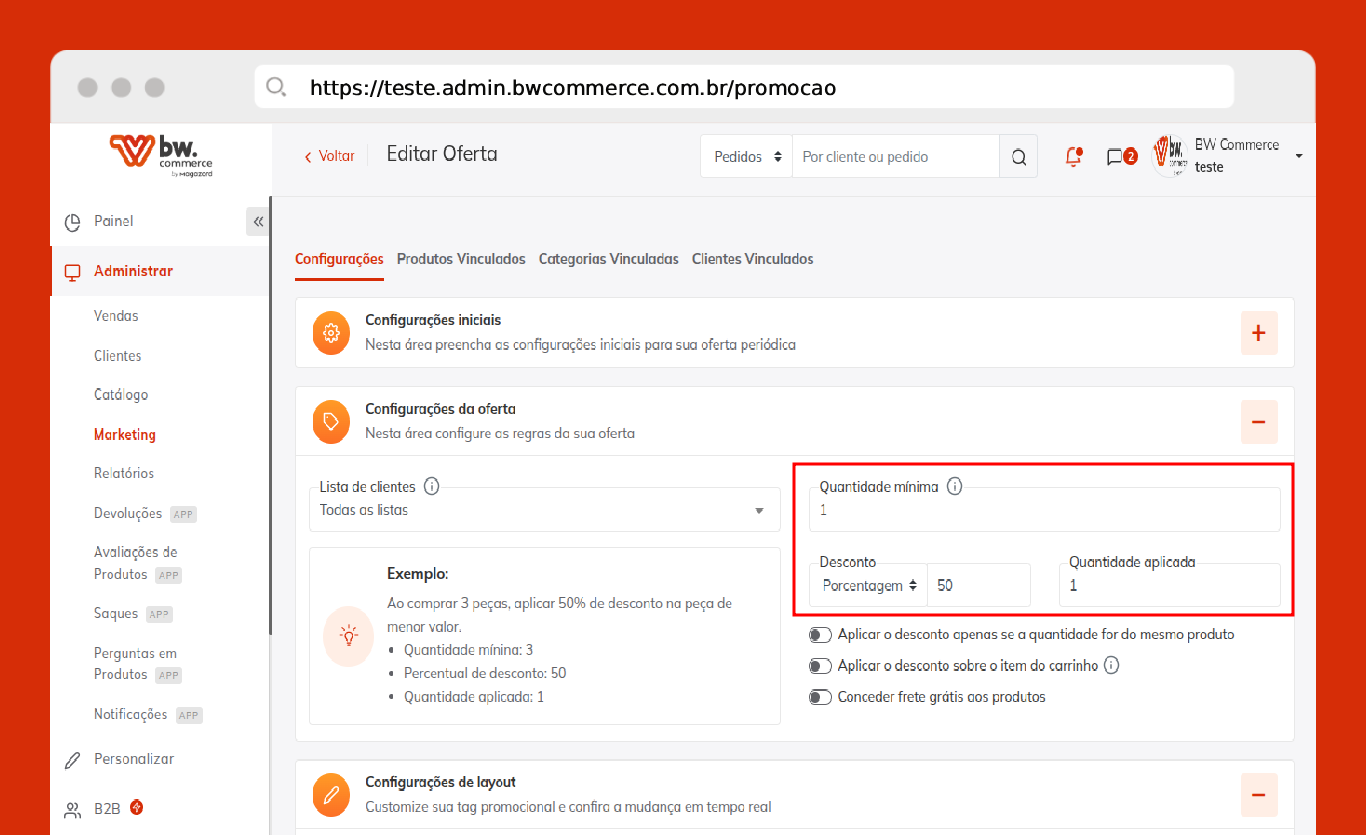The height and width of the screenshot is (835, 1366).
Task: Click info icon beside Lista de clientes
Action: [432, 487]
